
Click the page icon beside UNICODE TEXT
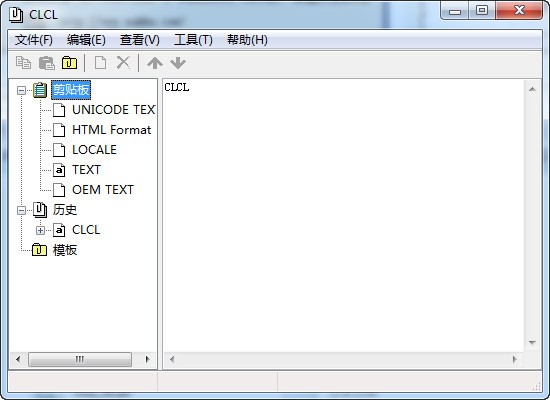[59, 110]
